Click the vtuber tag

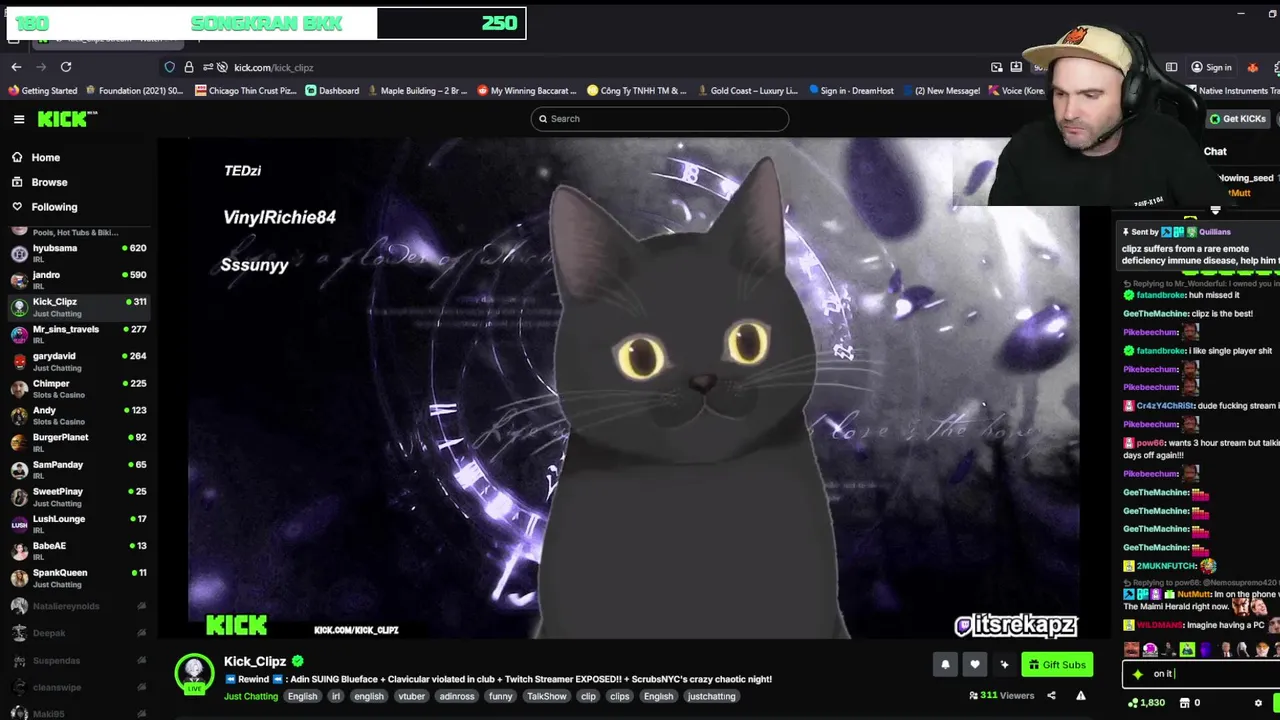(412, 696)
